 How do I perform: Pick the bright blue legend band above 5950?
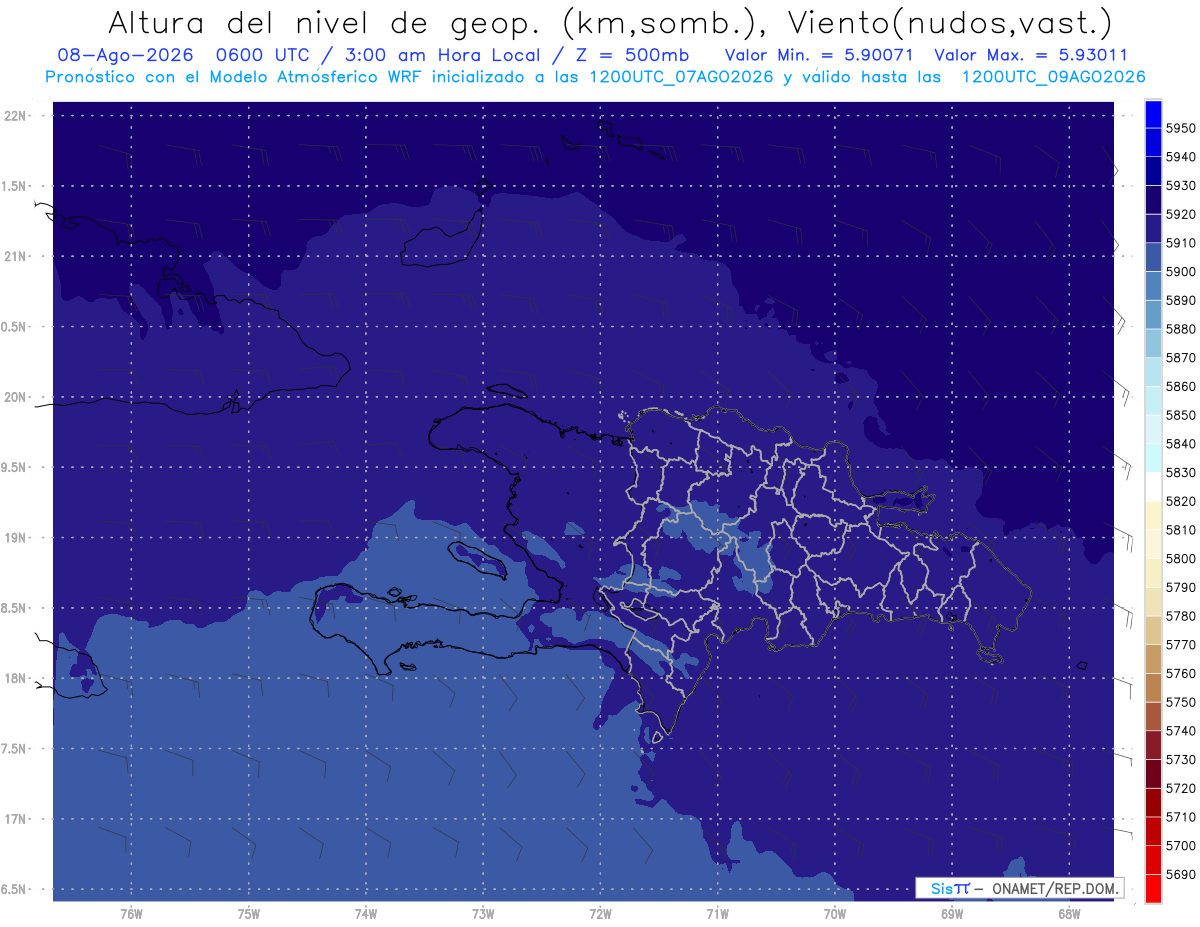[x=1152, y=114]
